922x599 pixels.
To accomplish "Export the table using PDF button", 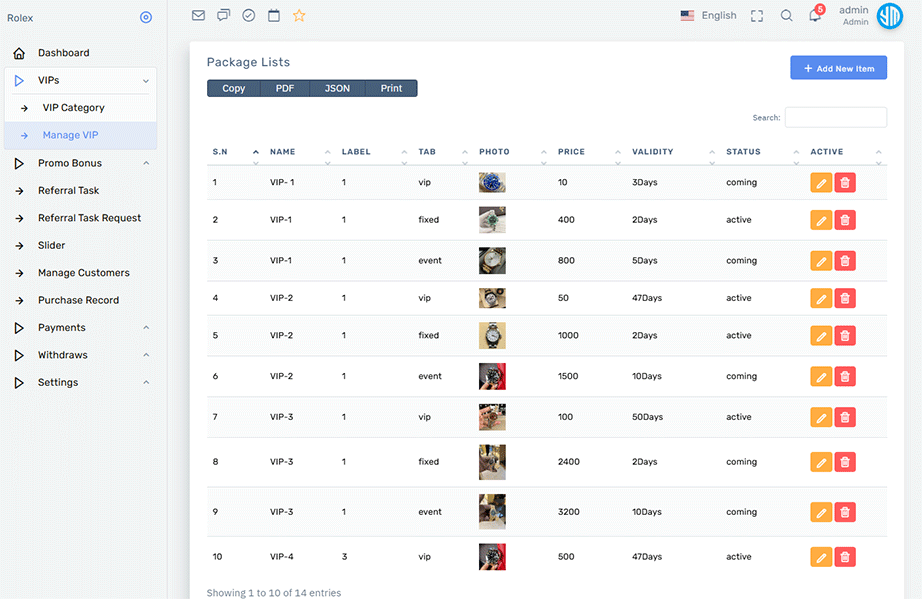I will (x=285, y=88).
